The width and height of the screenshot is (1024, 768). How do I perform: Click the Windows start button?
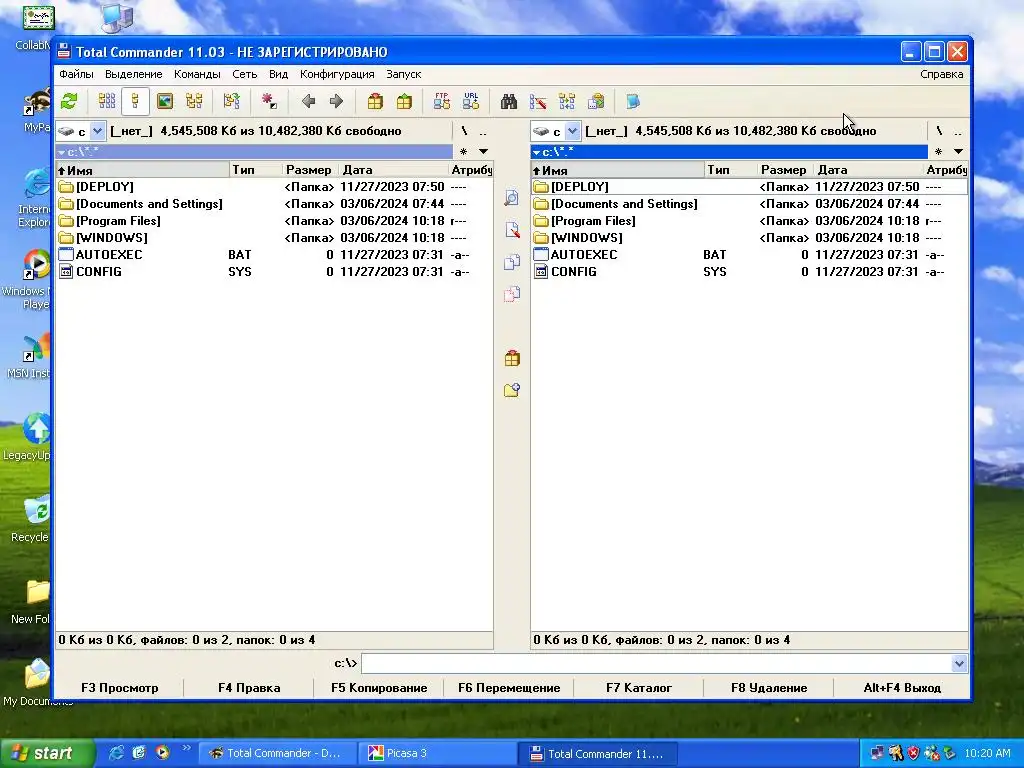[x=47, y=753]
